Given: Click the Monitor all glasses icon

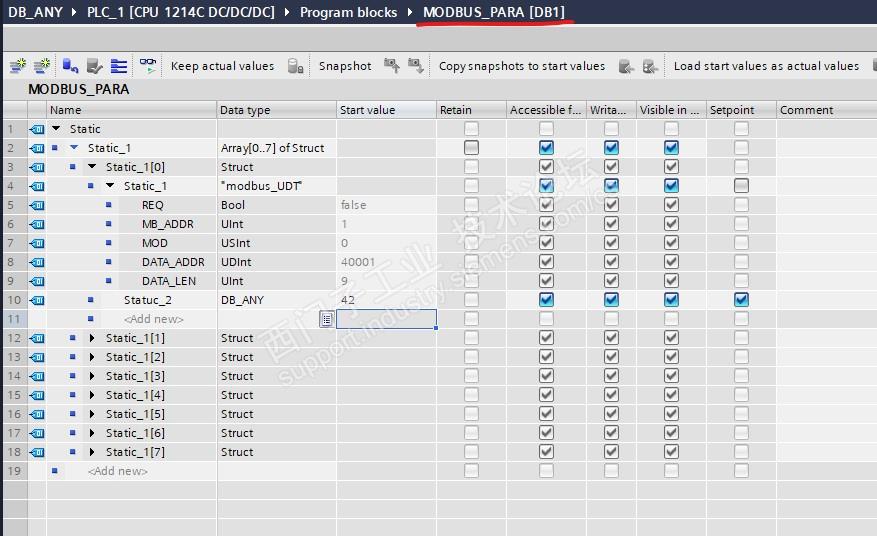Looking at the screenshot, I should coord(148,66).
